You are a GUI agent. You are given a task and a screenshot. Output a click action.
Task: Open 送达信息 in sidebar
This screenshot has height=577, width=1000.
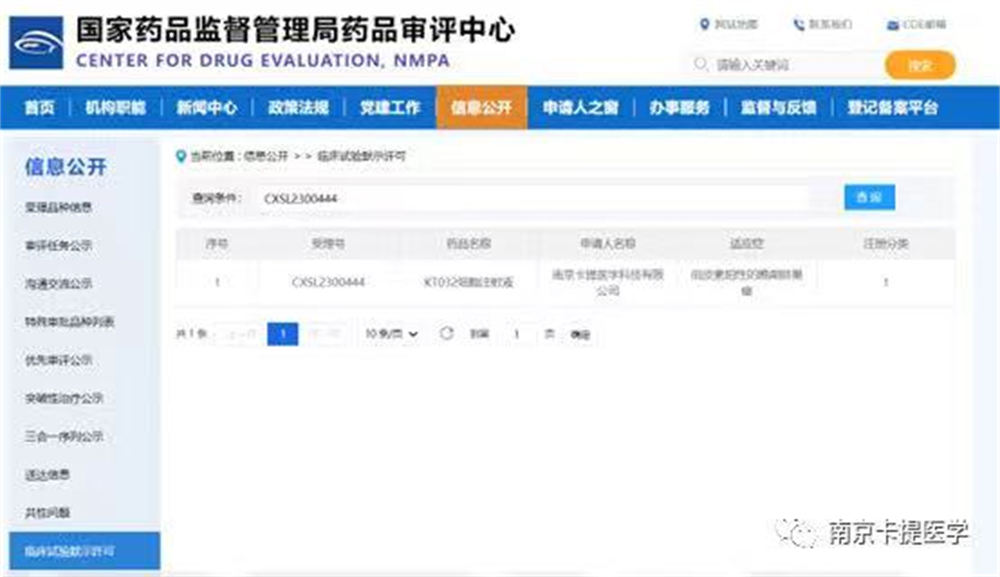(47, 474)
